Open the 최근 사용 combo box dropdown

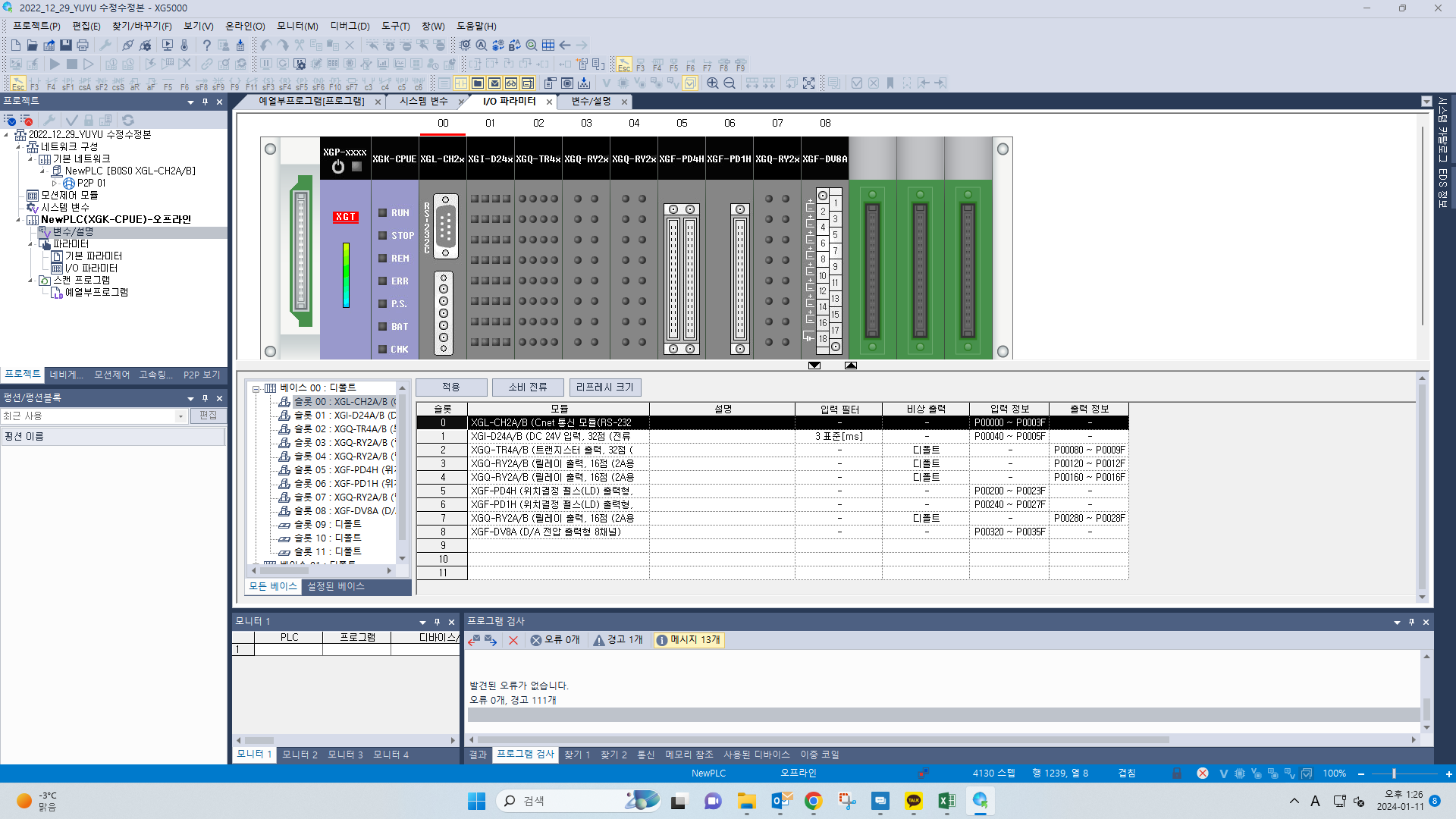[x=180, y=416]
